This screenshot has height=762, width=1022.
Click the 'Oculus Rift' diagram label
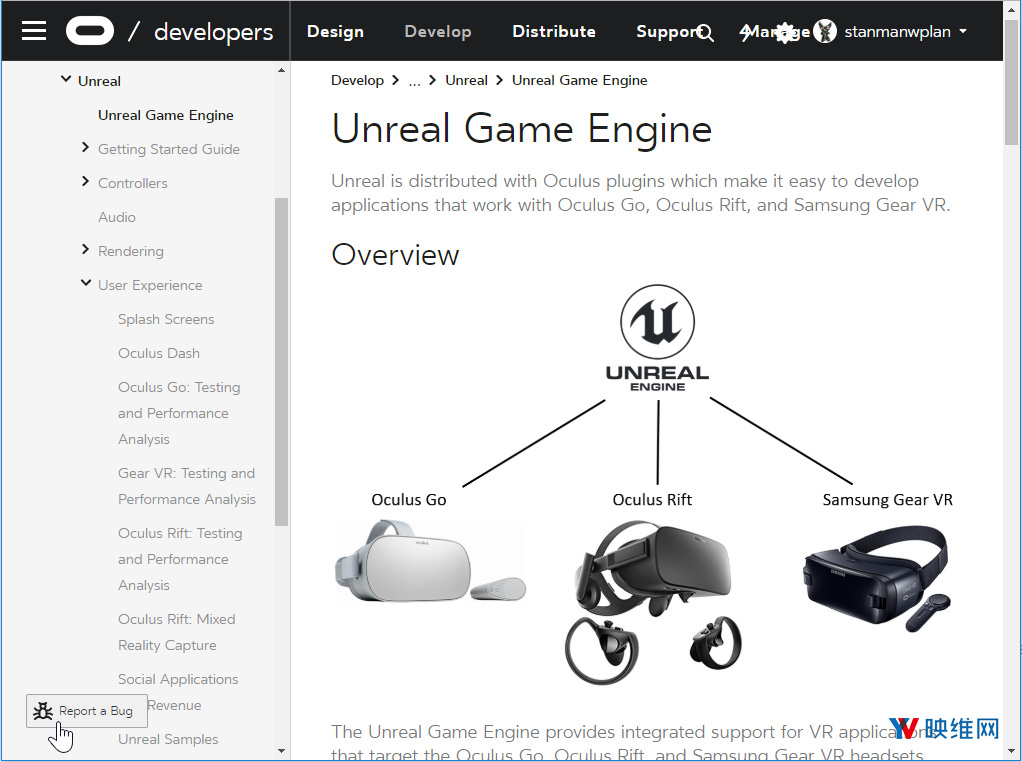(652, 500)
